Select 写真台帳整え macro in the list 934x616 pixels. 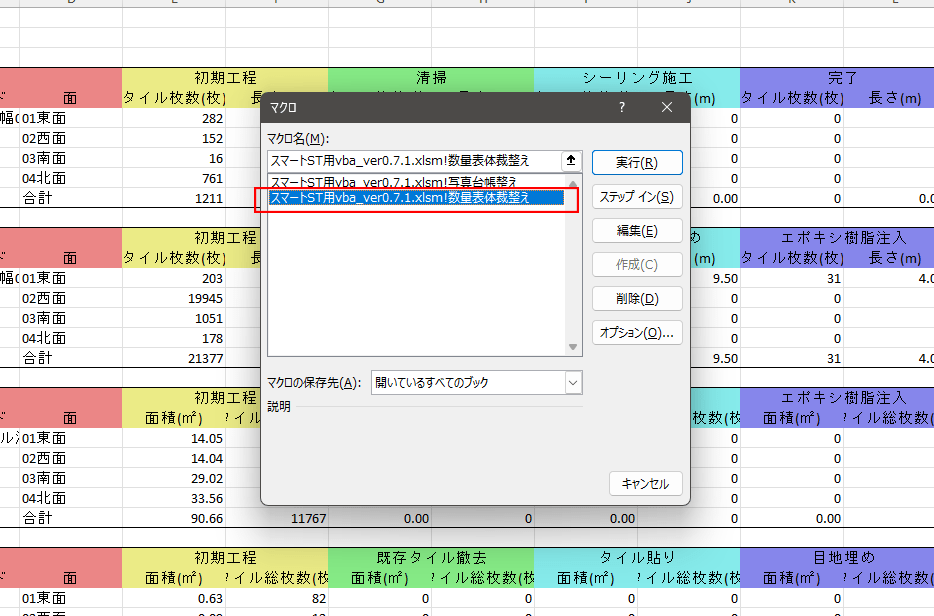point(393,182)
